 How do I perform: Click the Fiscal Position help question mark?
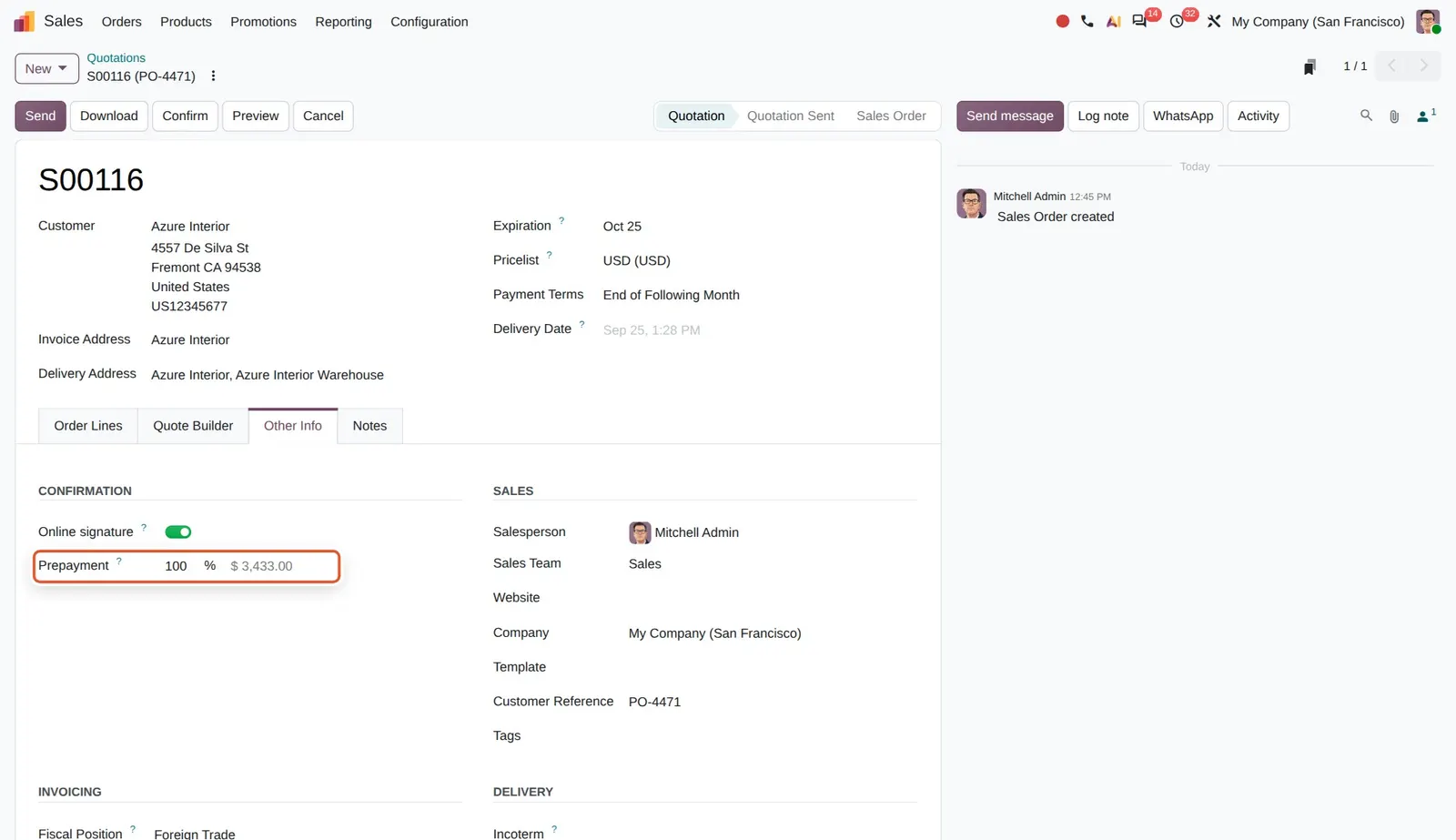coord(133,829)
